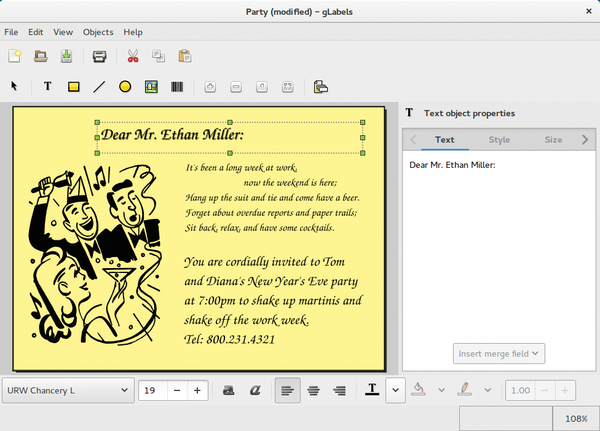Open the line color dropdown arrow
This screenshot has height=431, width=600.
[x=488, y=390]
